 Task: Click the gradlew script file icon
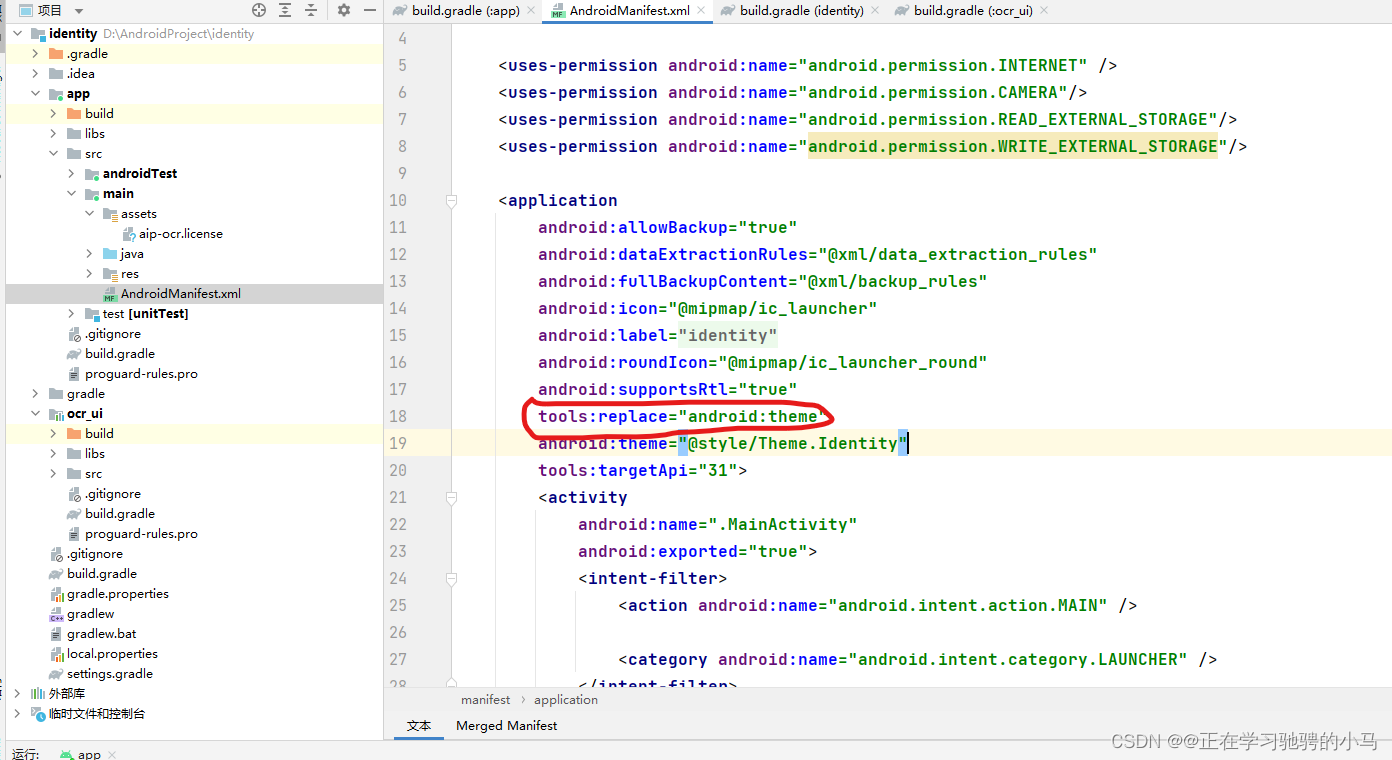pos(57,614)
